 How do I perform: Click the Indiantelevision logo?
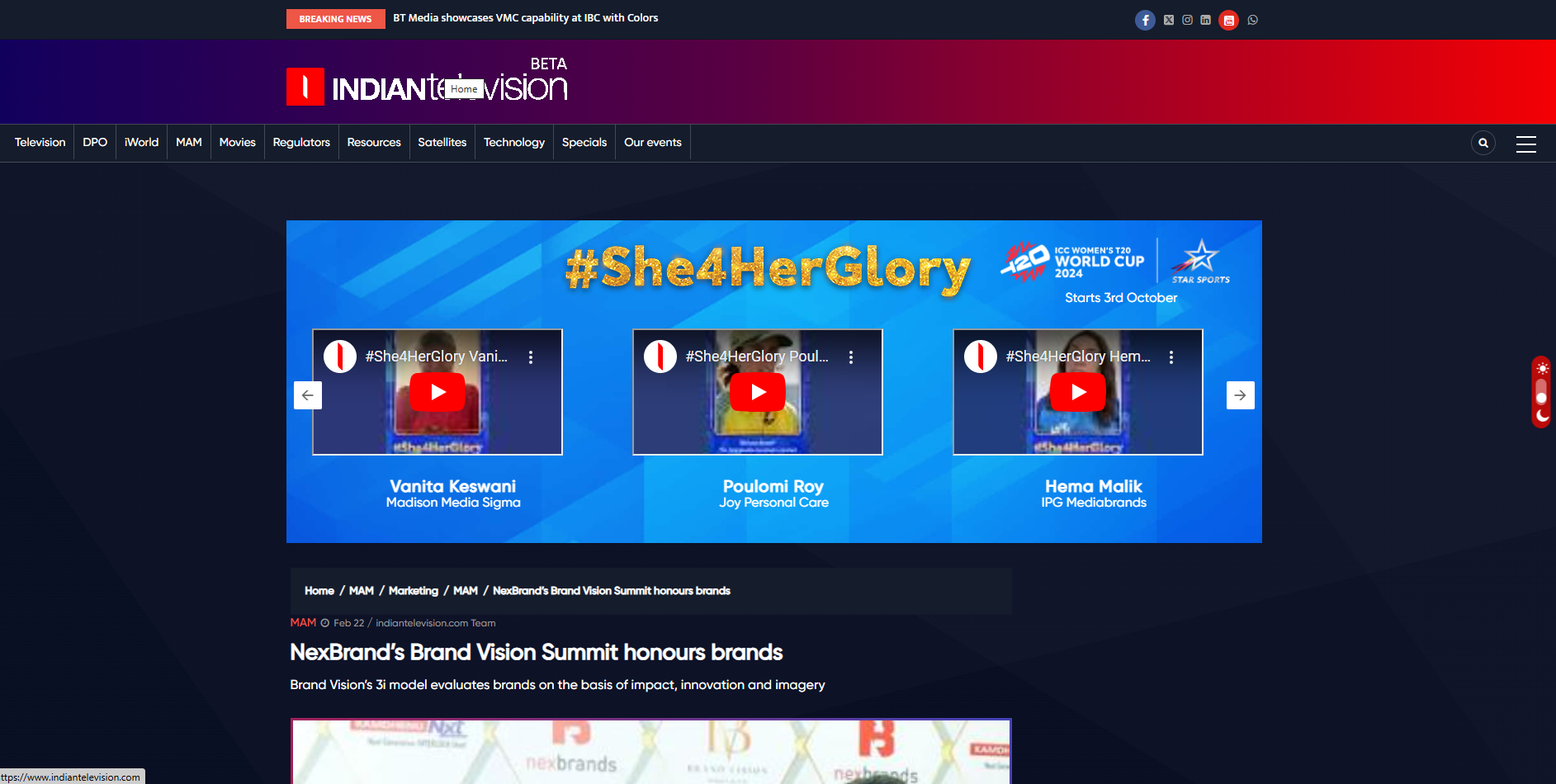[x=427, y=86]
